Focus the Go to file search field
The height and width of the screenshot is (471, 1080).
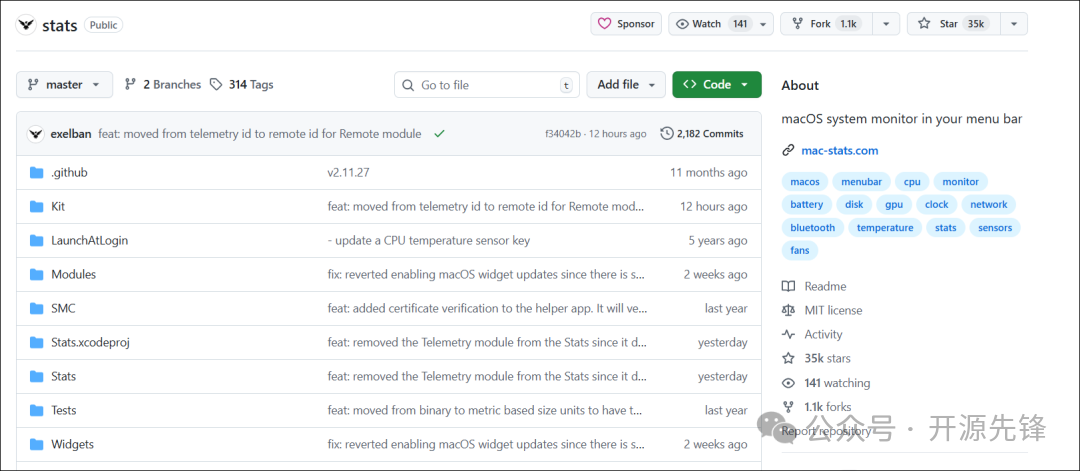[x=487, y=85]
